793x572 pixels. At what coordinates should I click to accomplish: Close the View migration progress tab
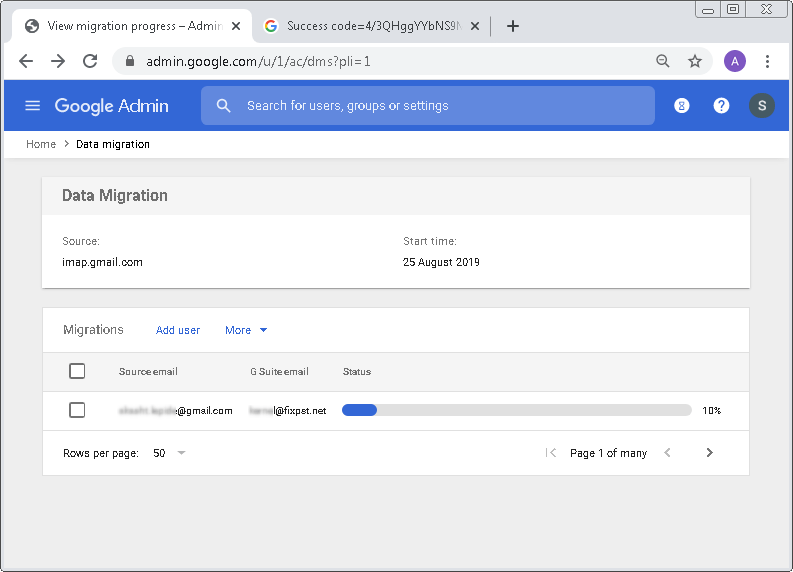(x=236, y=26)
